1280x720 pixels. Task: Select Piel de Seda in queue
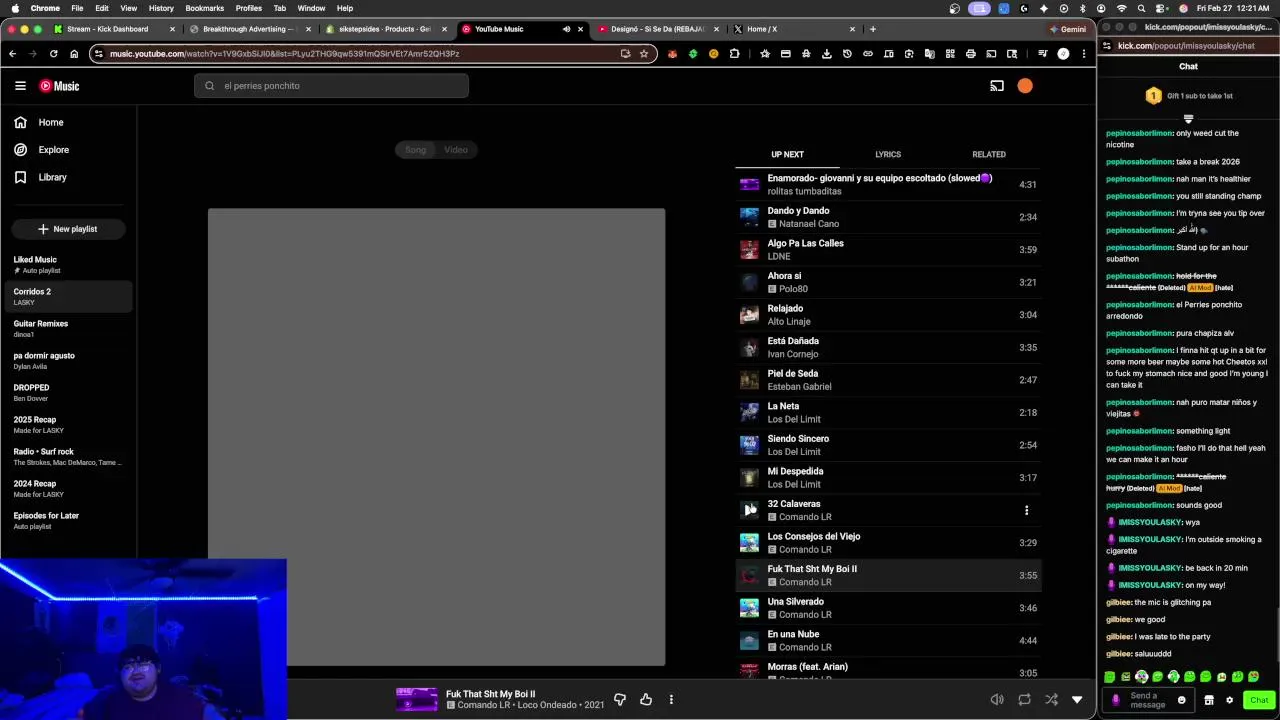tap(888, 380)
